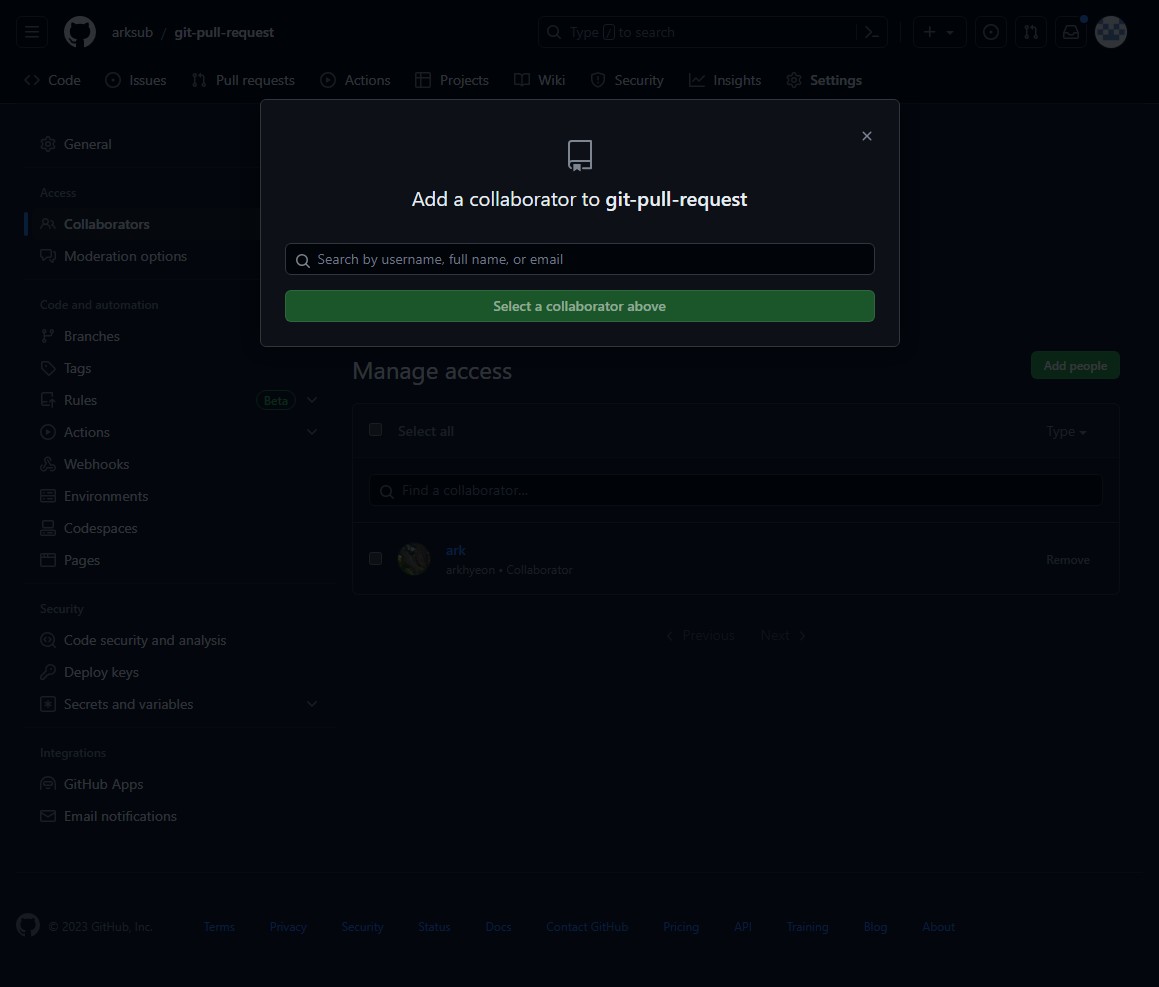Expand the sidebar Actions section chevron
This screenshot has width=1159, height=987.
coord(312,432)
